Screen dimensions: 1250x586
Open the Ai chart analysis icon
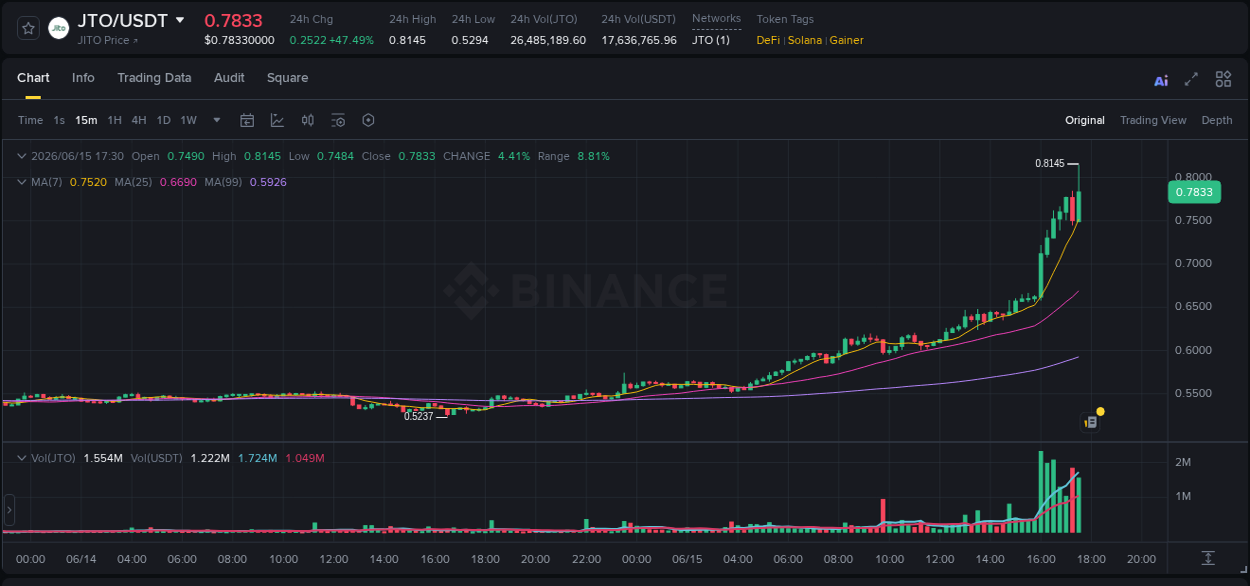[1161, 80]
